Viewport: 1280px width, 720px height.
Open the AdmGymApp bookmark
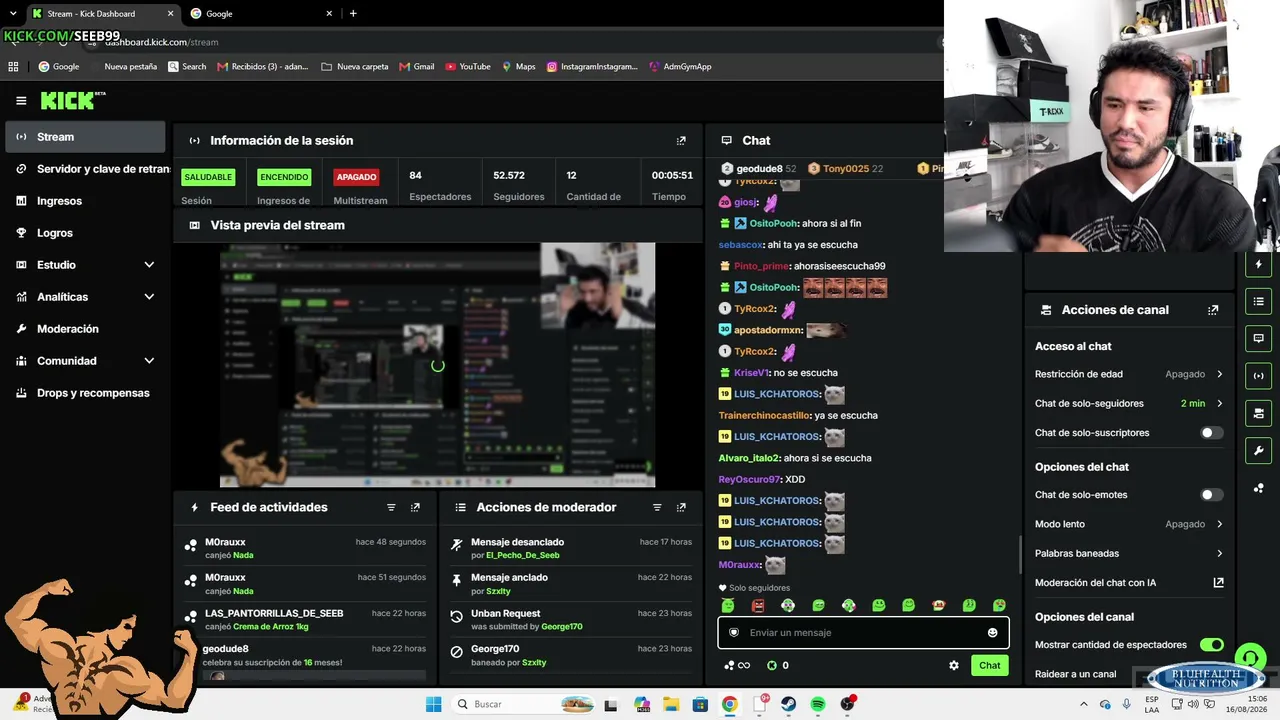680,67
